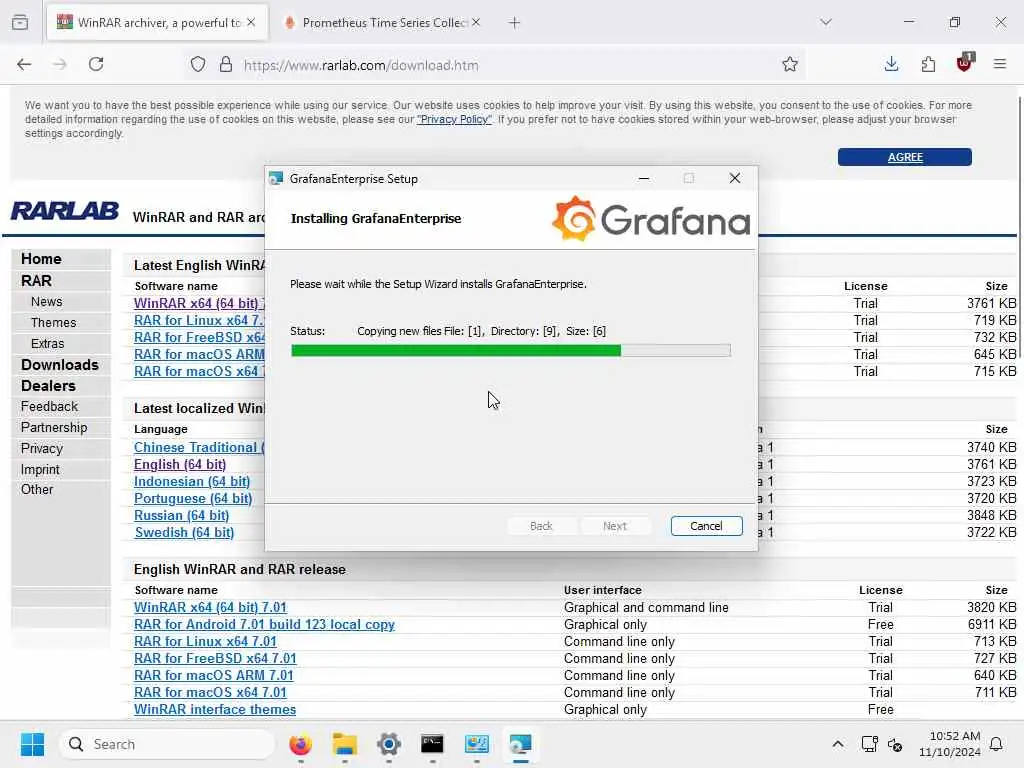The image size is (1024, 768).
Task: Open the Windows Start menu
Action: coord(32,744)
